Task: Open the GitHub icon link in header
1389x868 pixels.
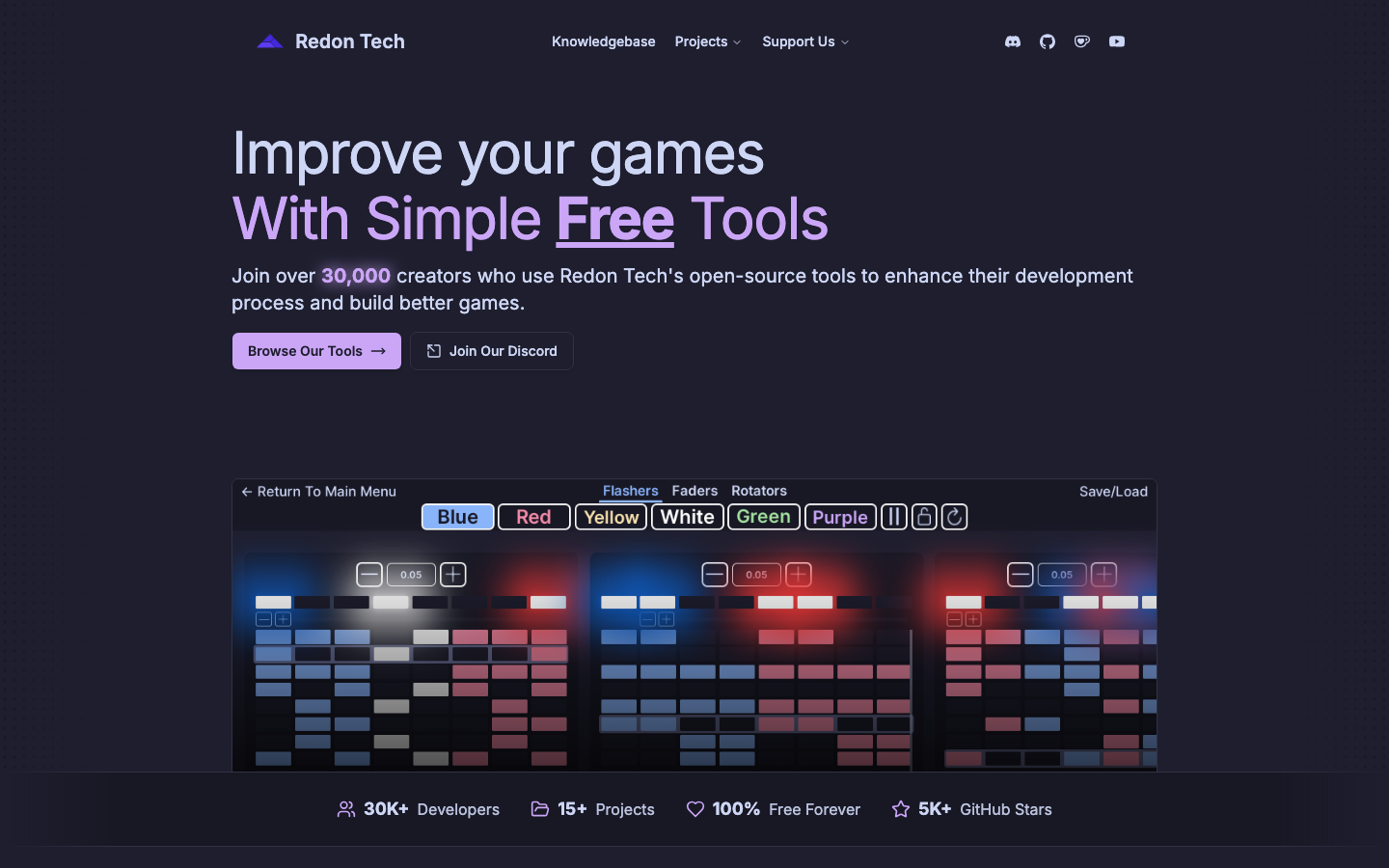Action: (x=1048, y=41)
